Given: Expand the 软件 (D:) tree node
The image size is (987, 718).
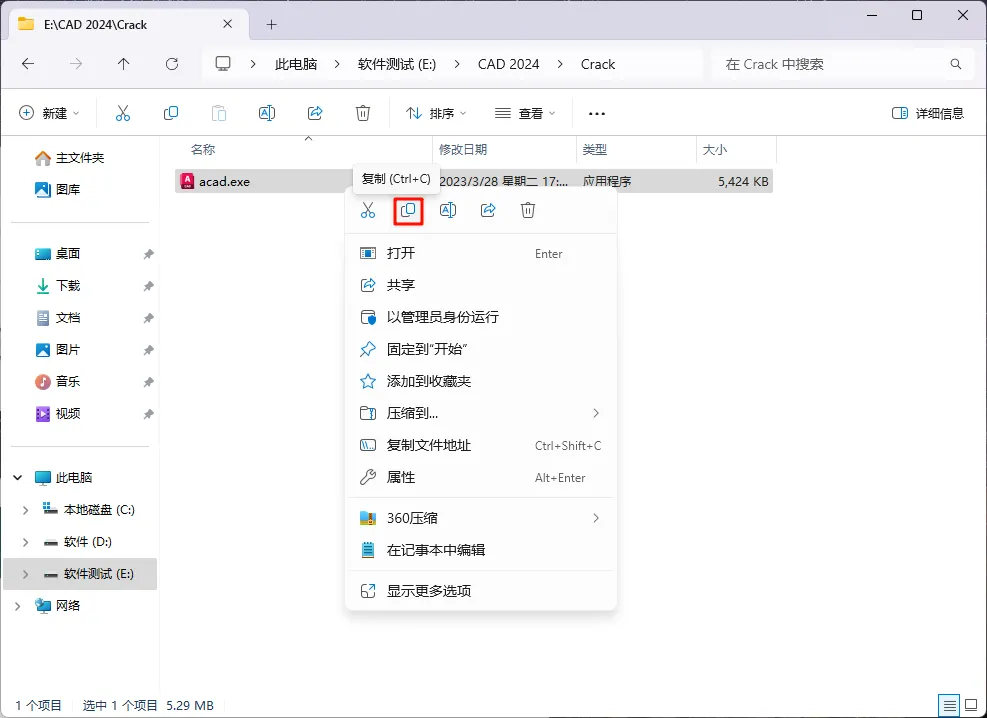Looking at the screenshot, I should pyautogui.click(x=25, y=542).
